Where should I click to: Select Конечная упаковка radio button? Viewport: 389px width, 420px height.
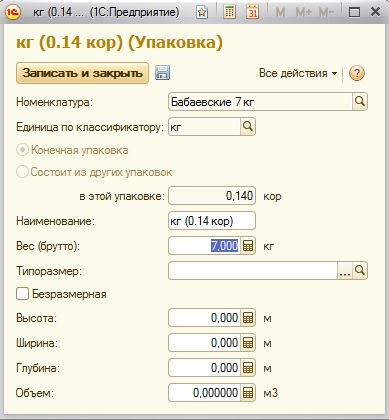point(22,150)
